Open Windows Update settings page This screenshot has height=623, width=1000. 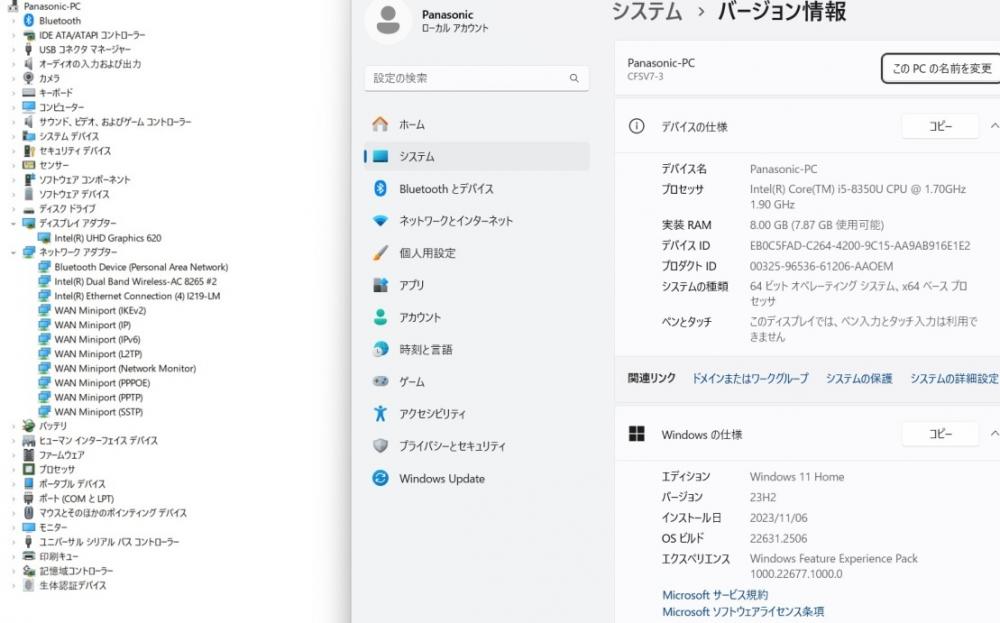click(476, 478)
